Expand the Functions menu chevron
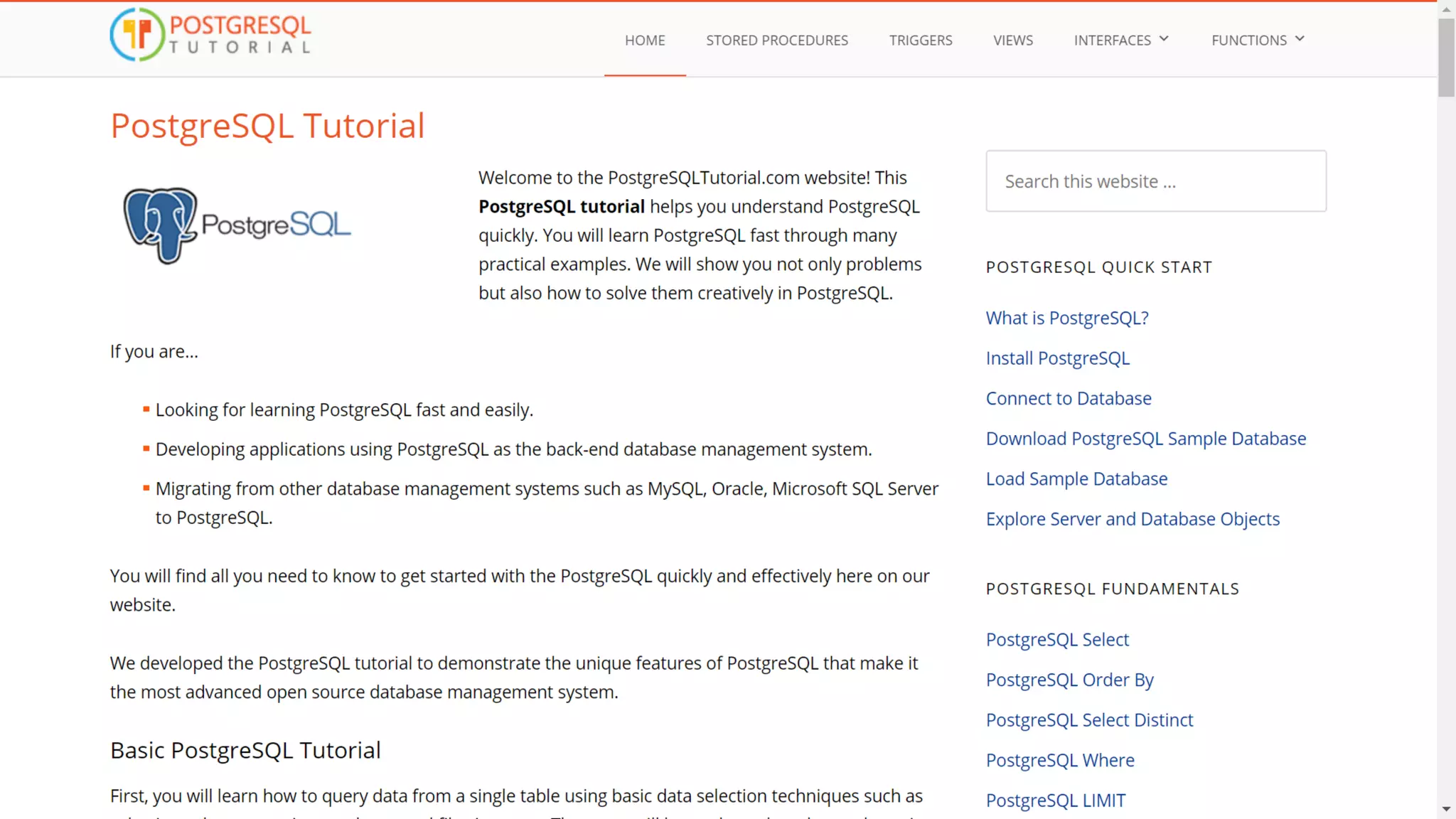 1300,39
